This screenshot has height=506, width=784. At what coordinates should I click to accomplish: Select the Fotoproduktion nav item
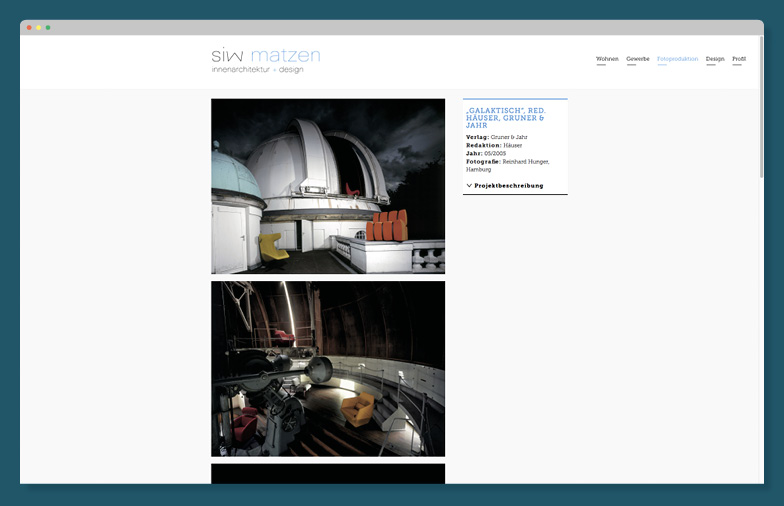pos(677,59)
